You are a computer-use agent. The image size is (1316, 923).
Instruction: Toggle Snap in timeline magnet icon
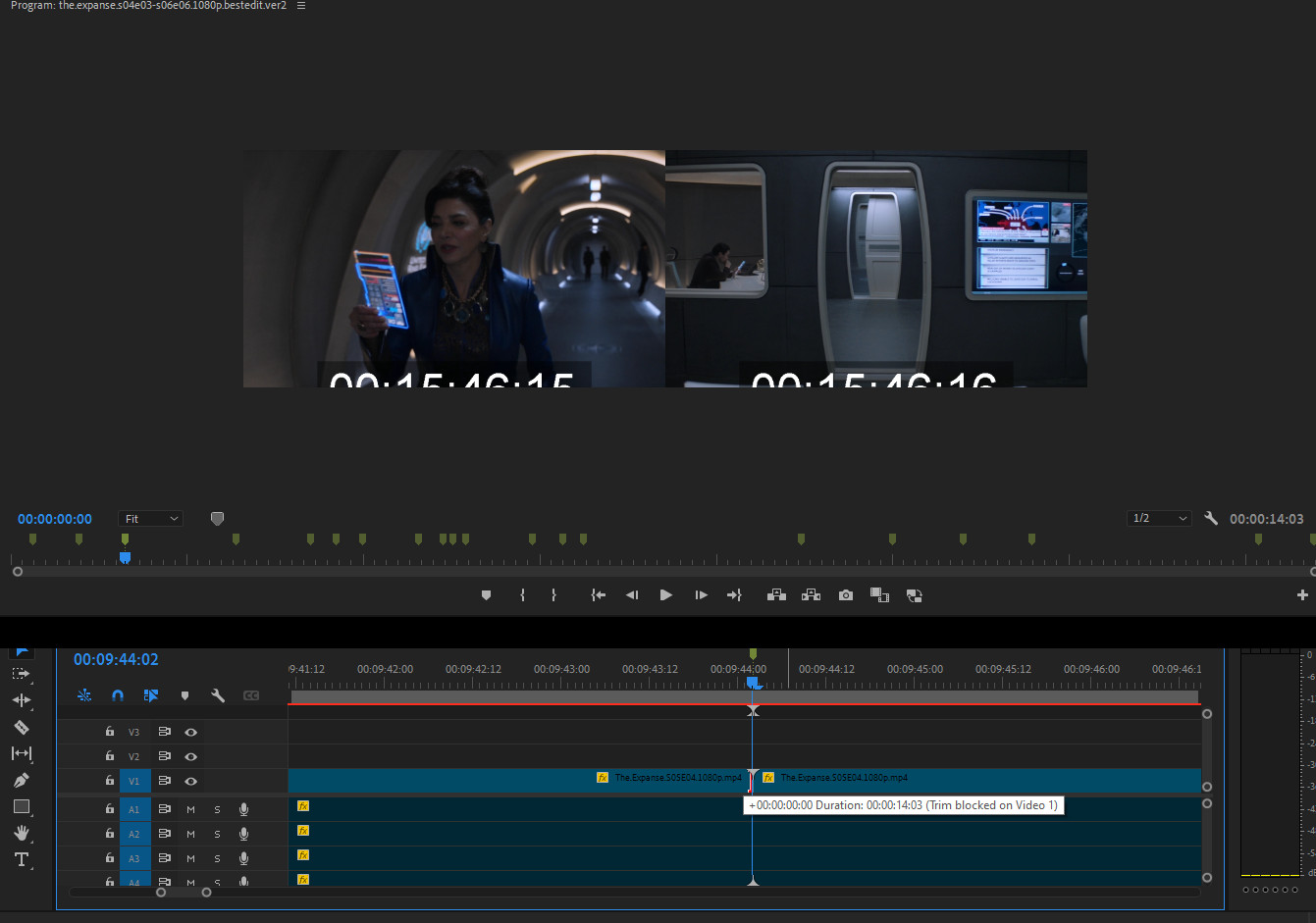[118, 695]
